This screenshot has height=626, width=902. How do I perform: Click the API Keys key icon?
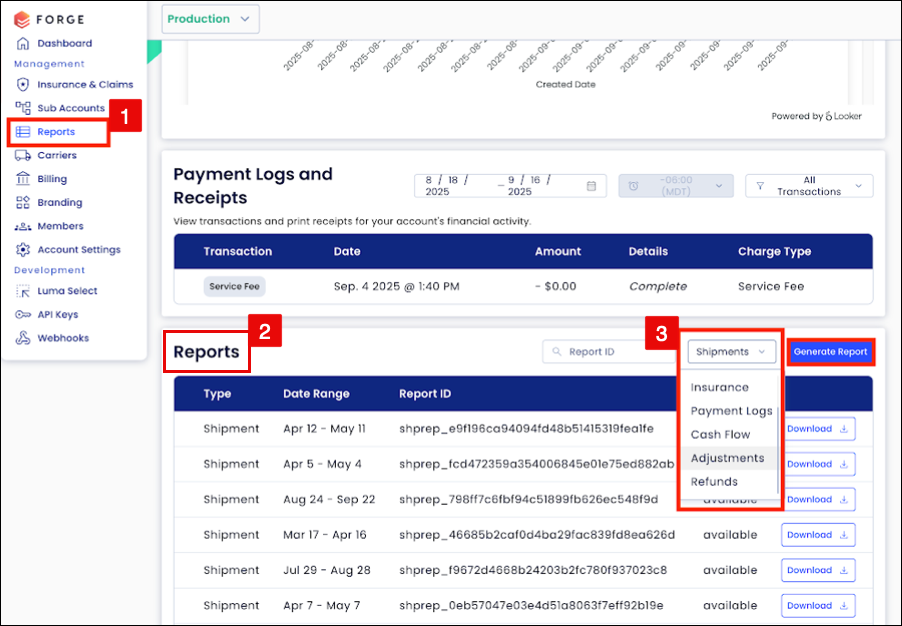pyautogui.click(x=23, y=315)
